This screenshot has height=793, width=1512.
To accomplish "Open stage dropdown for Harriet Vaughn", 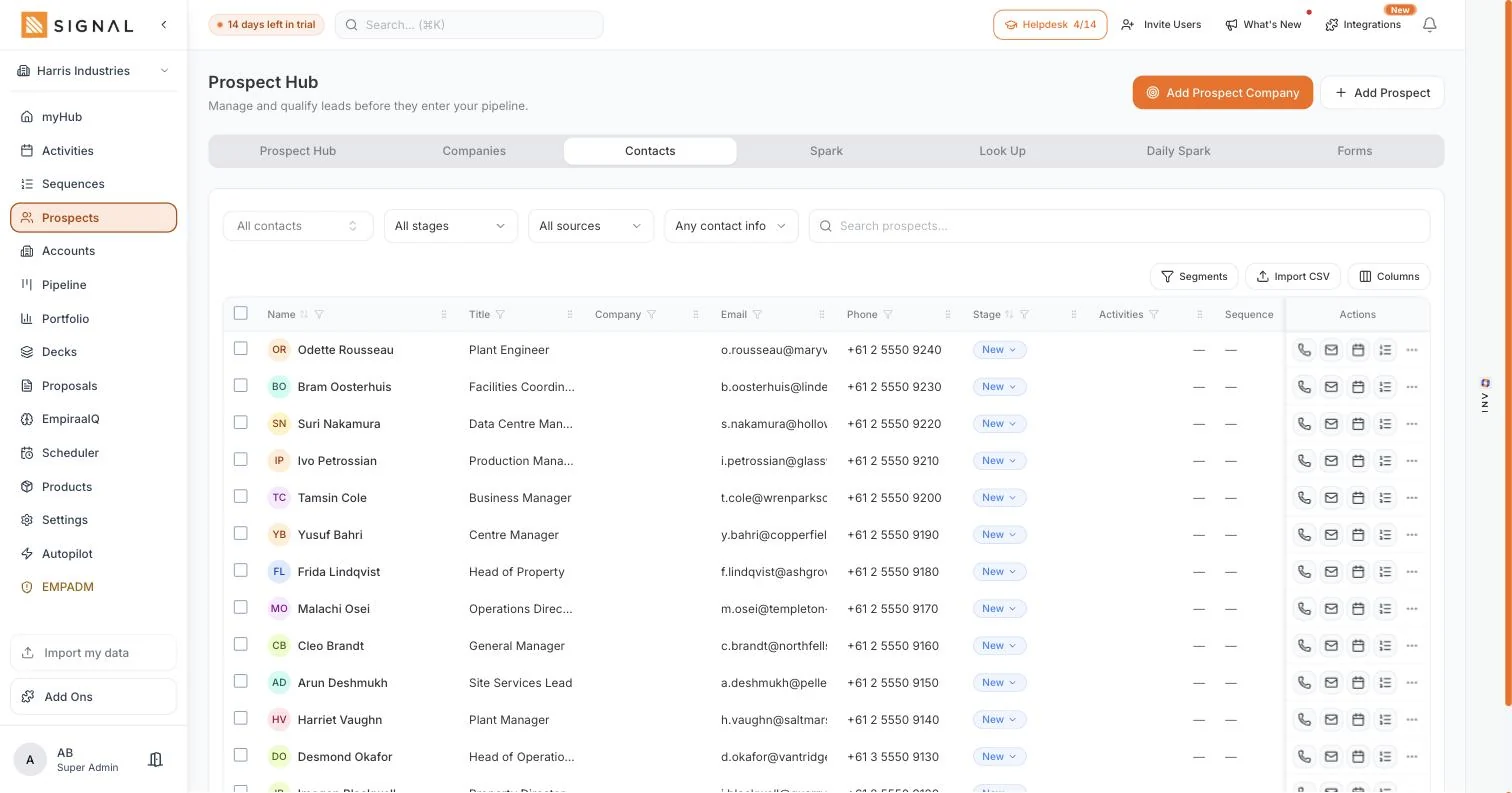I will pos(999,720).
